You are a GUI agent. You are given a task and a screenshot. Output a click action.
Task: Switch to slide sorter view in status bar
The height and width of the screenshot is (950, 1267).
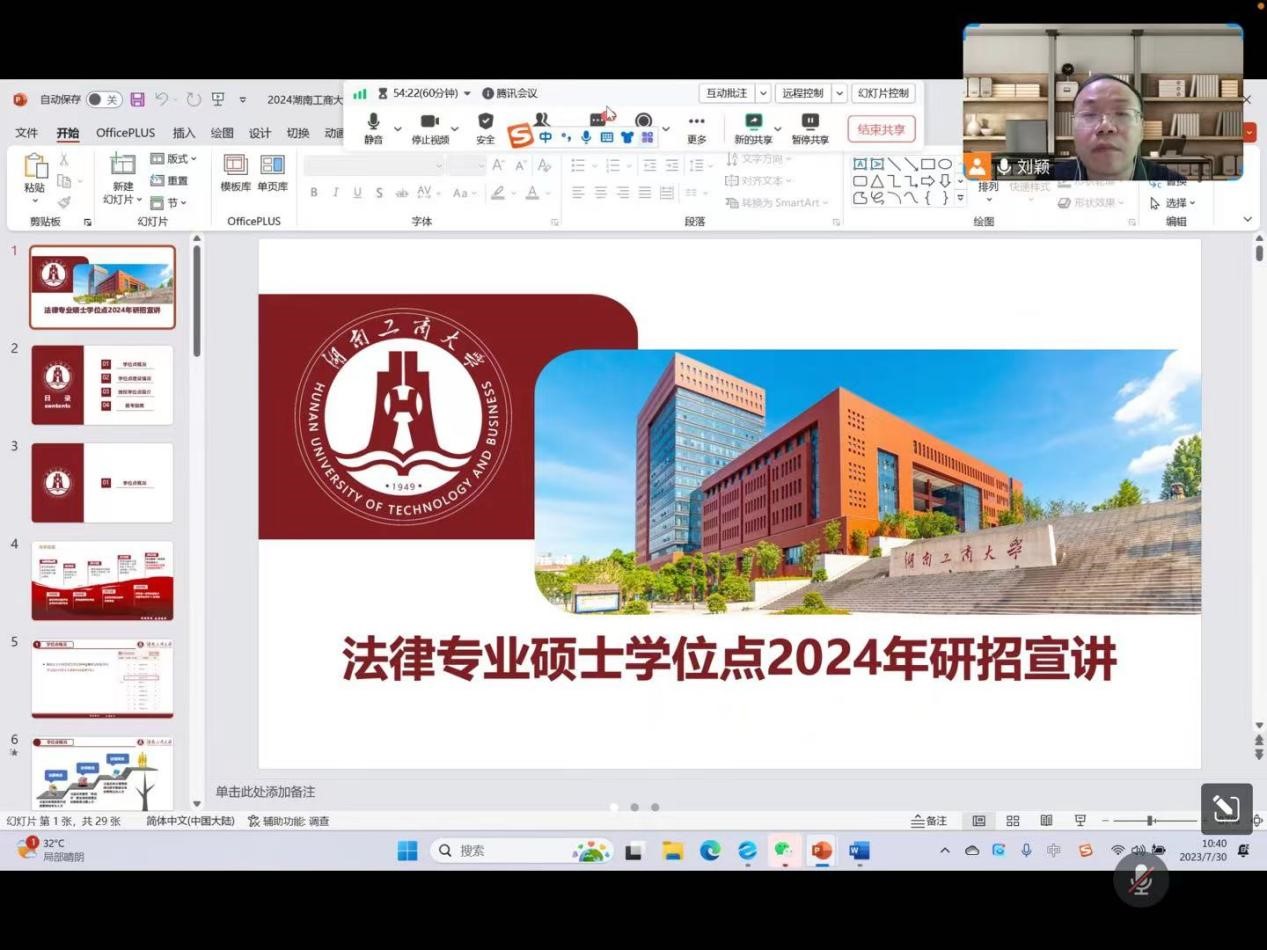(1013, 821)
